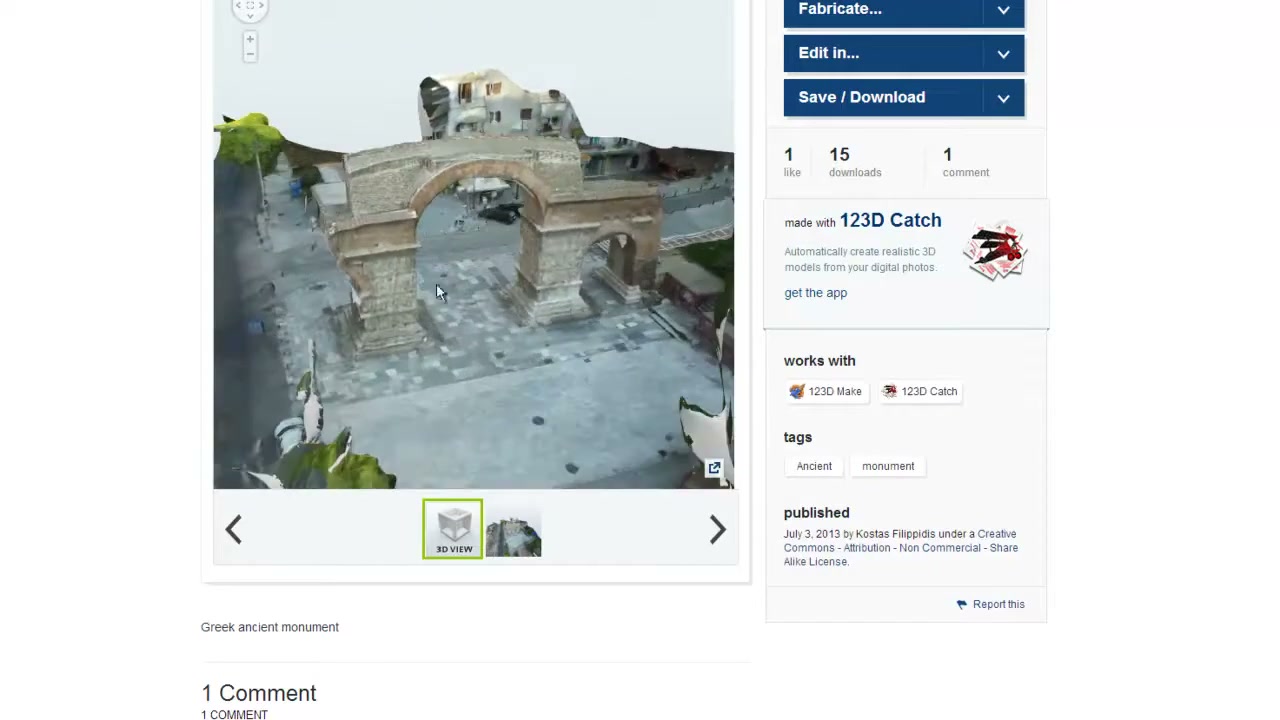Click the Greek ancient monument description
The height and width of the screenshot is (720, 1280).
pos(270,627)
